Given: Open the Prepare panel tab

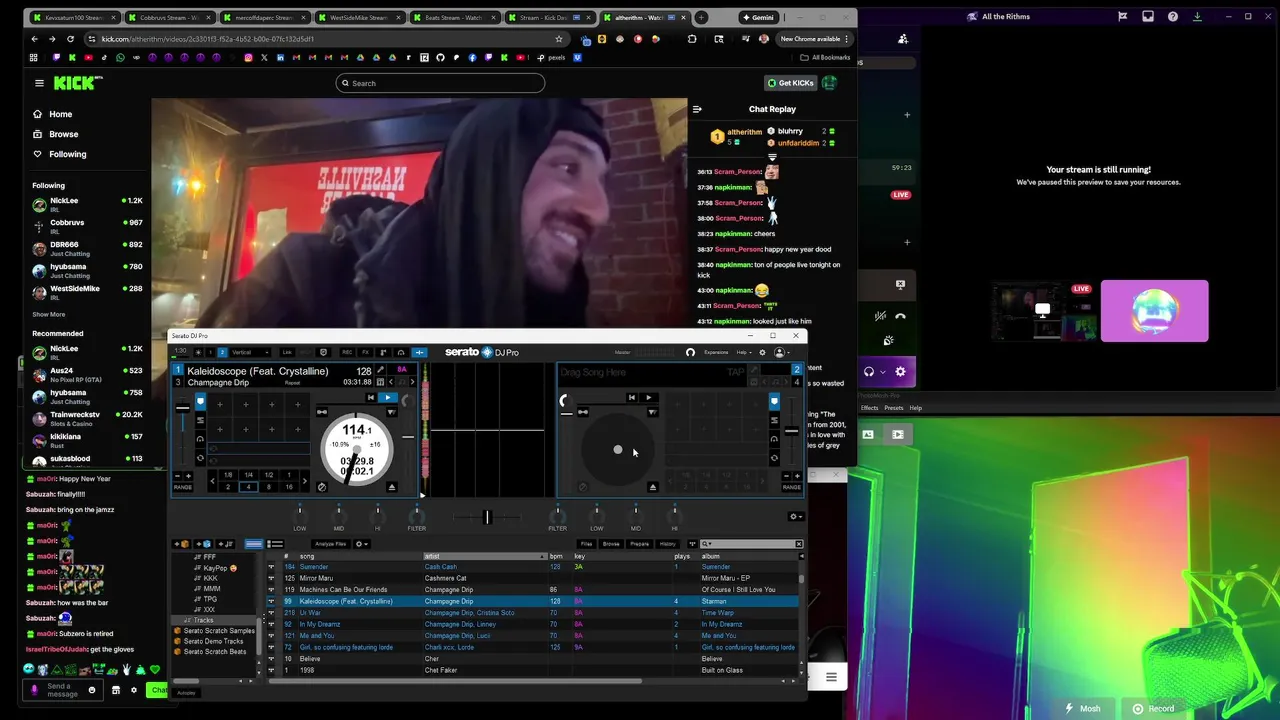Looking at the screenshot, I should 640,544.
